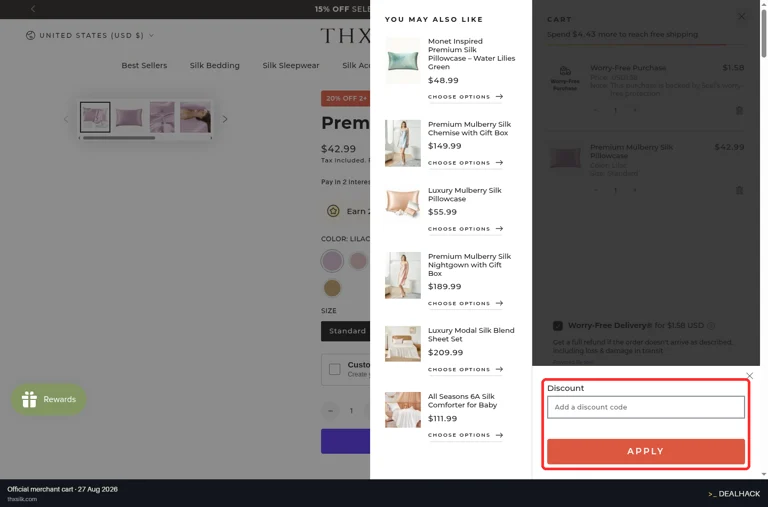Close the cart drawer with X icon
Image resolution: width=768 pixels, height=507 pixels.
(742, 17)
